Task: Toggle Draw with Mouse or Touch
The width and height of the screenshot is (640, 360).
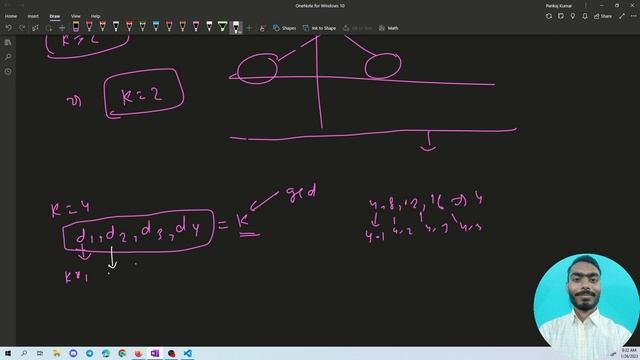Action: click(262, 28)
